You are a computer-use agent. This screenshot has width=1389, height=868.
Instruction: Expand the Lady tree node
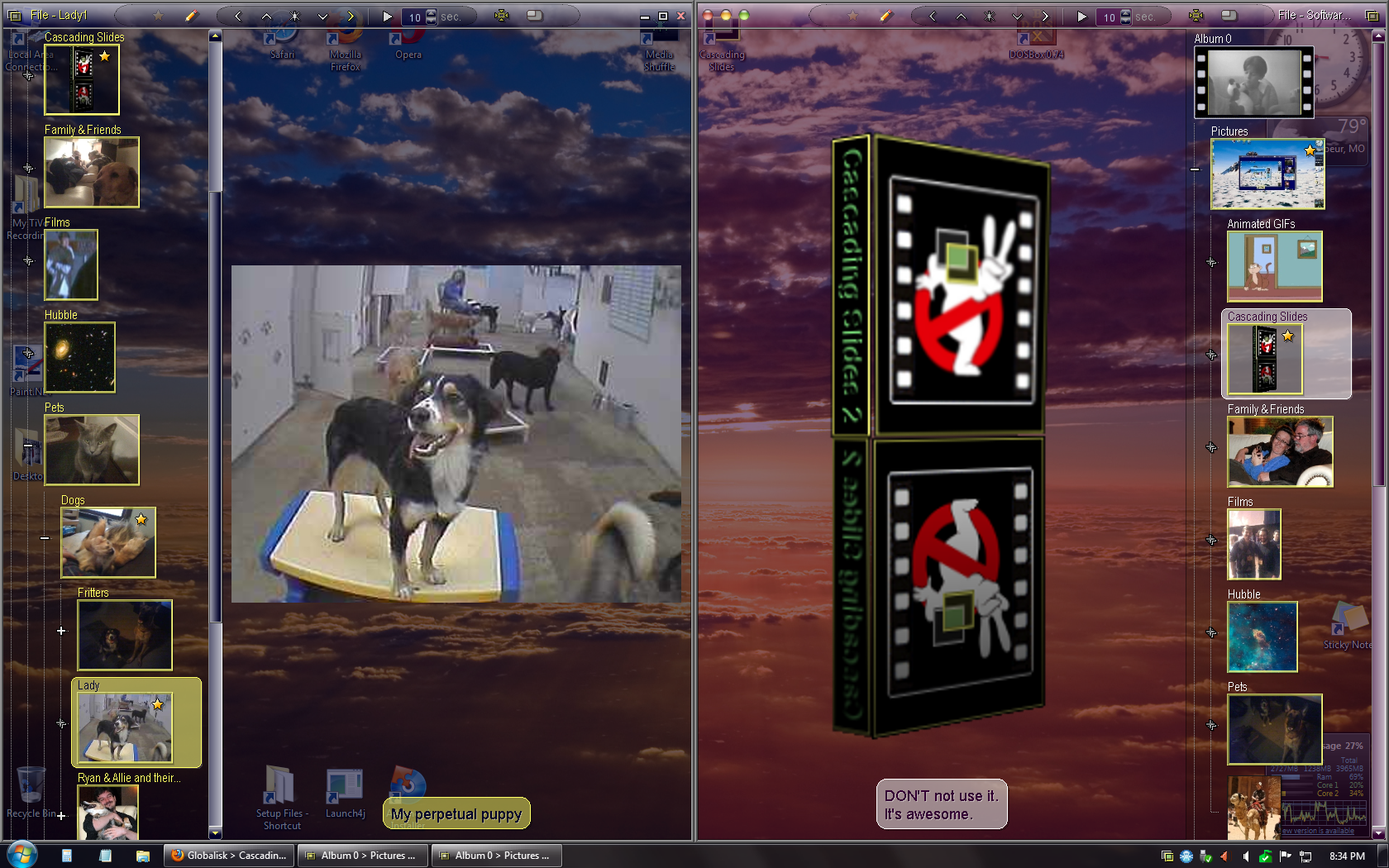61,723
